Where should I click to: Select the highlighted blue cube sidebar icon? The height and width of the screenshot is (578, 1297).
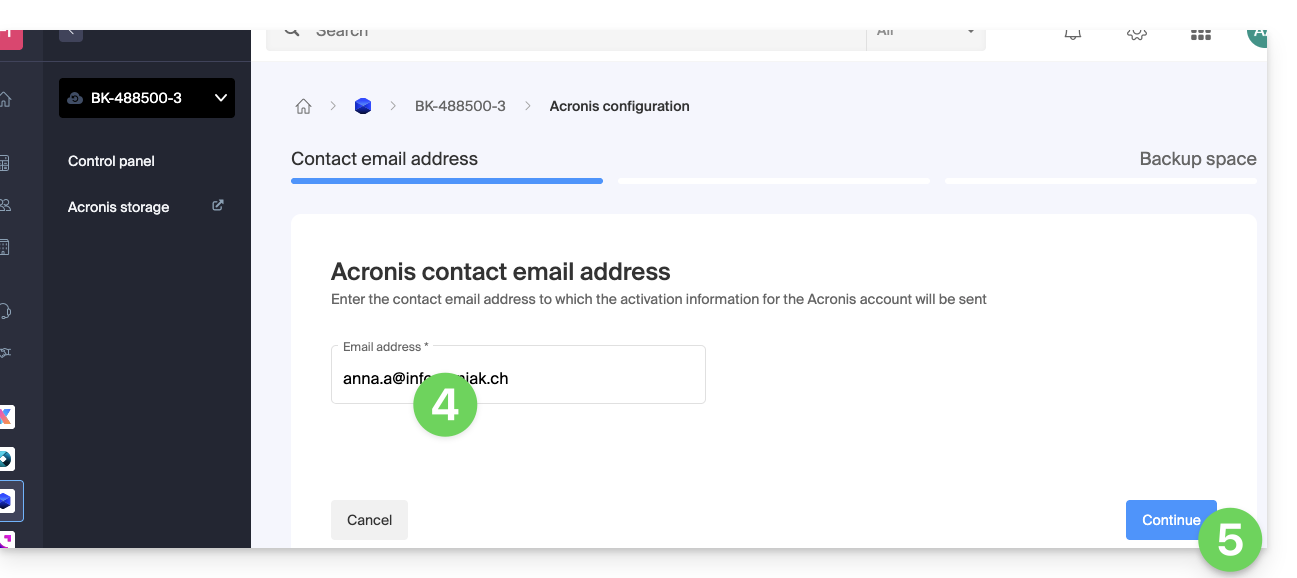pyautogui.click(x=7, y=500)
